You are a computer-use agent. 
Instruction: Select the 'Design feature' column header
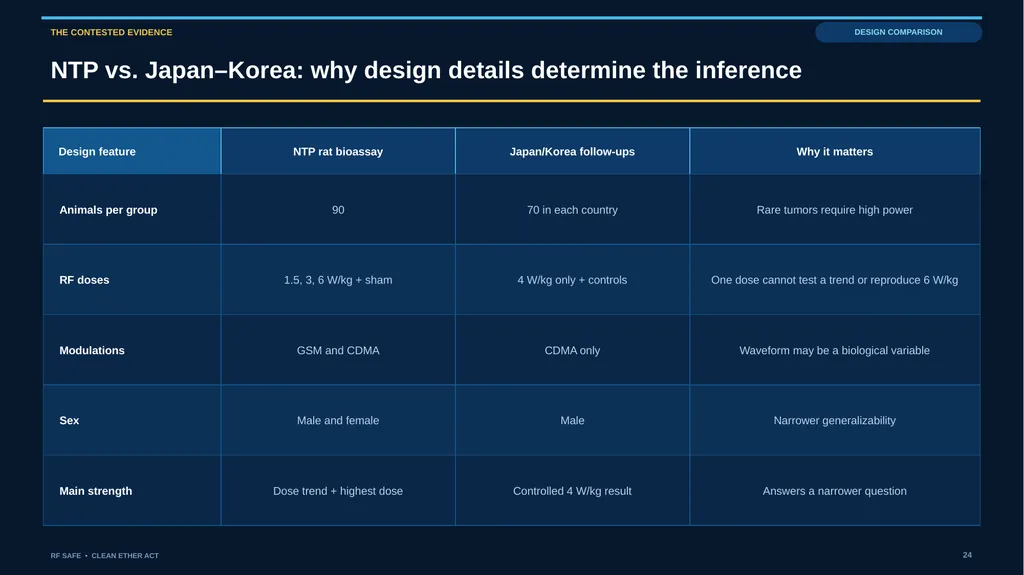click(132, 152)
